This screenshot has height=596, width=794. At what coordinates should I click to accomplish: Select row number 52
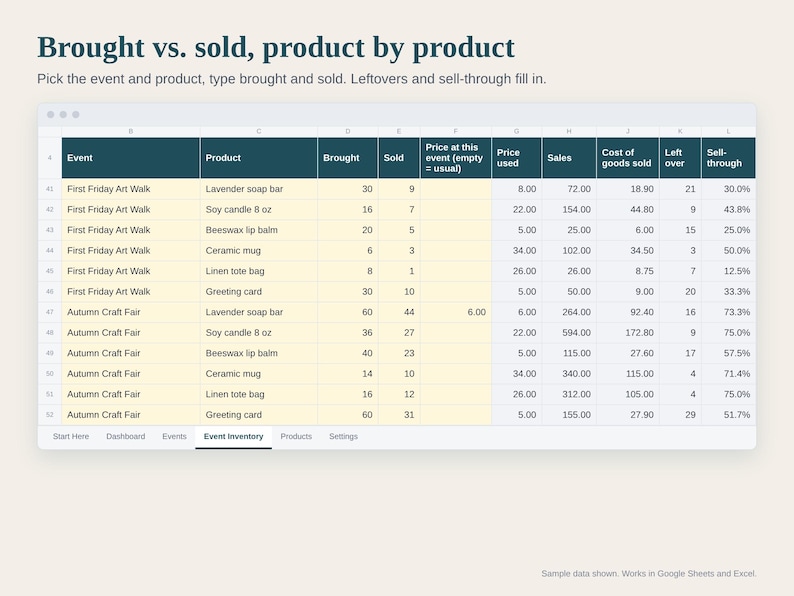coord(50,415)
